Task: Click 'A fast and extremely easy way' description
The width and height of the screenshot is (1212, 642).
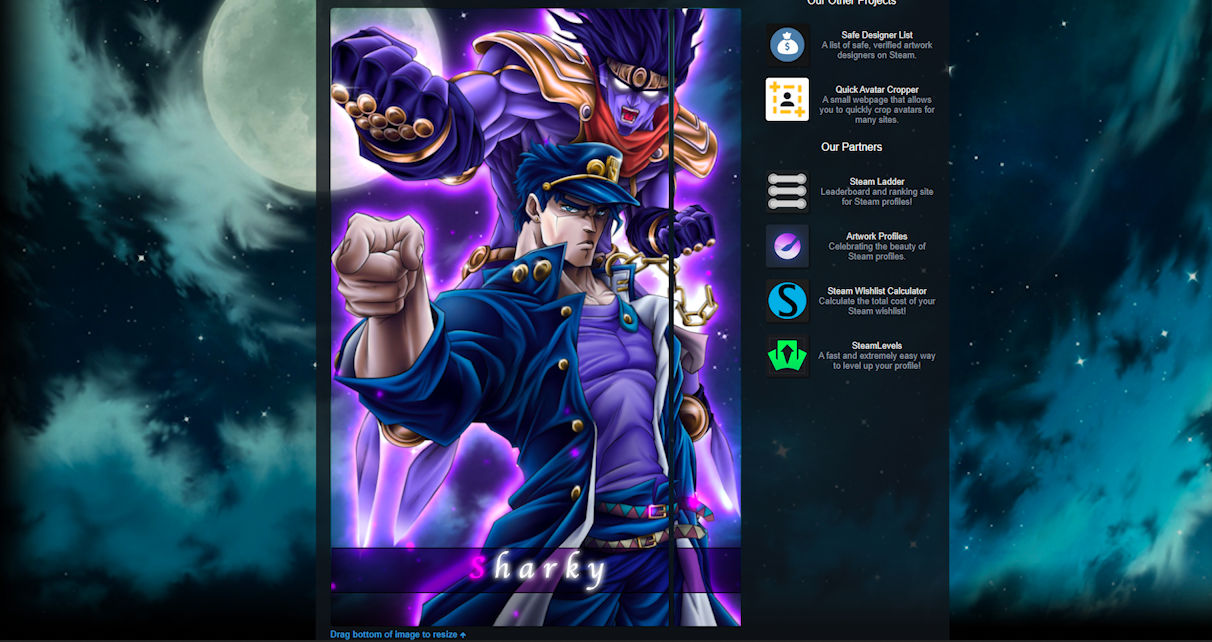Action: coord(877,361)
